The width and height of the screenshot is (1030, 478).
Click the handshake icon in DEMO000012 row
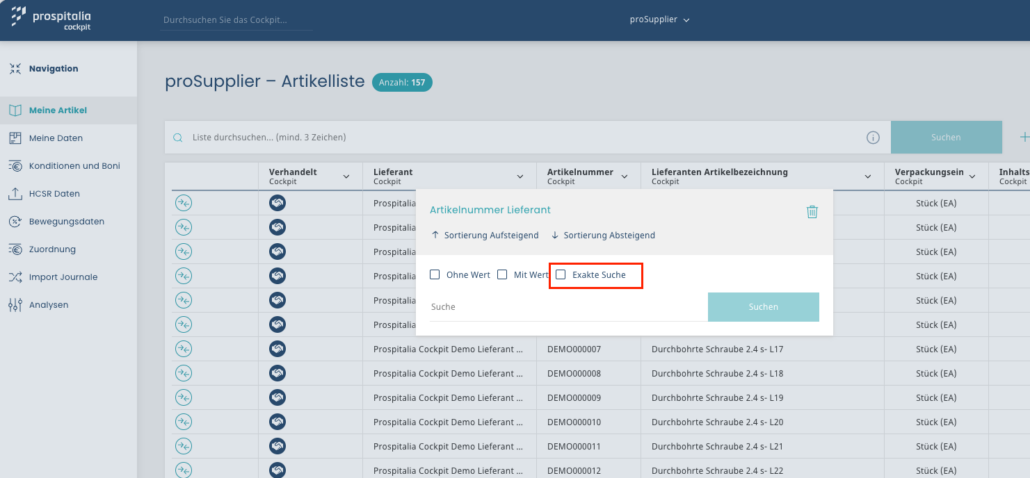pos(277,471)
